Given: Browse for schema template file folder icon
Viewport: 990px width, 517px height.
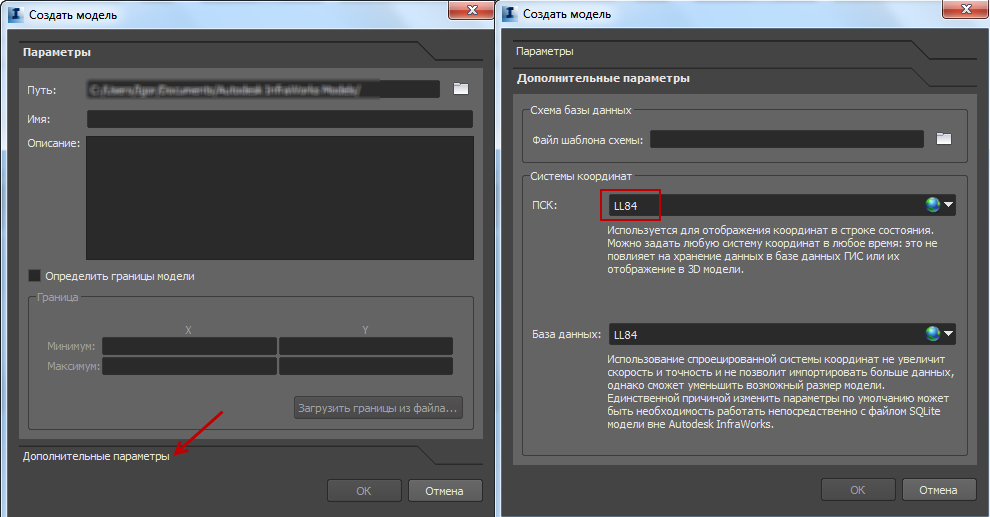Looking at the screenshot, I should [943, 138].
